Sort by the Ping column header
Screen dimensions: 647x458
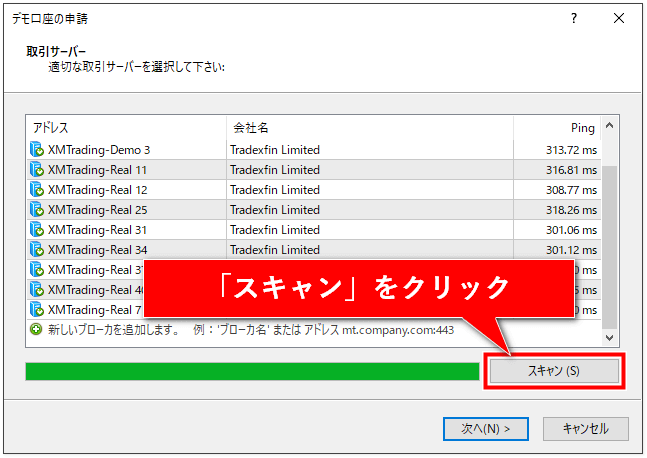(x=557, y=128)
